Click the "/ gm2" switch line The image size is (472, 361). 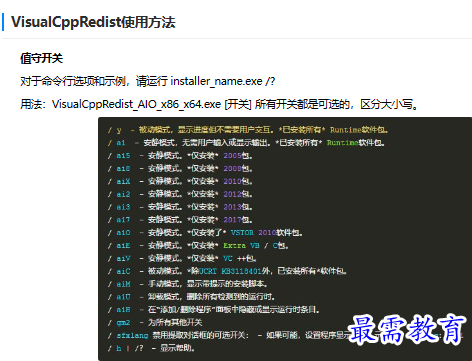(155, 322)
